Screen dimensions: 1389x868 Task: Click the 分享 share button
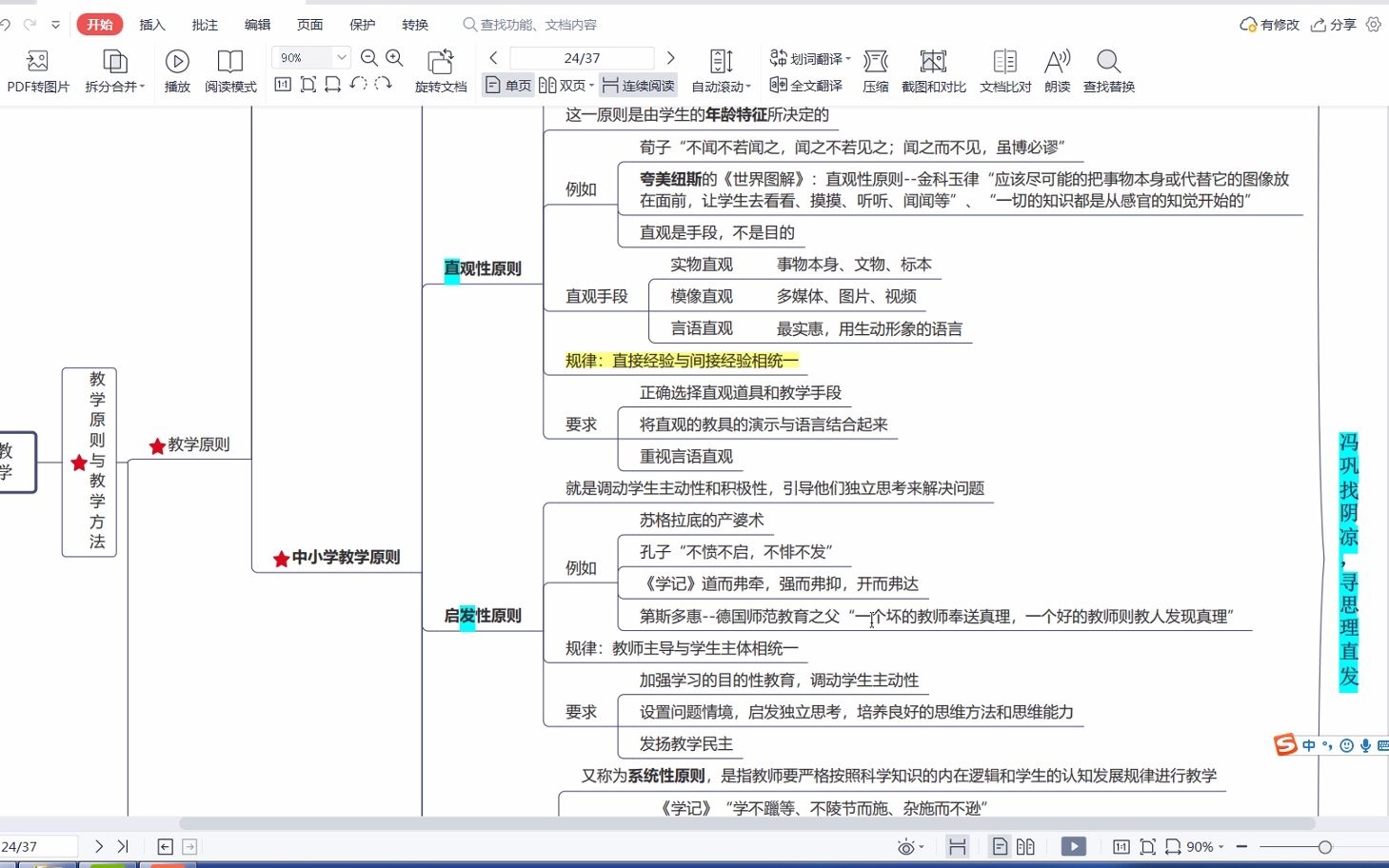[x=1334, y=25]
